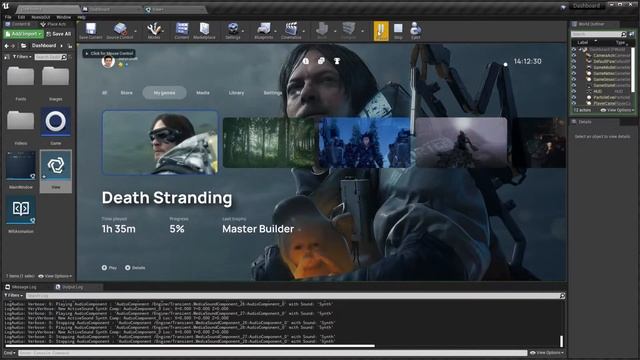The width and height of the screenshot is (640, 360).
Task: Click the Output Log horizontal scrollbar
Action: coord(189,346)
